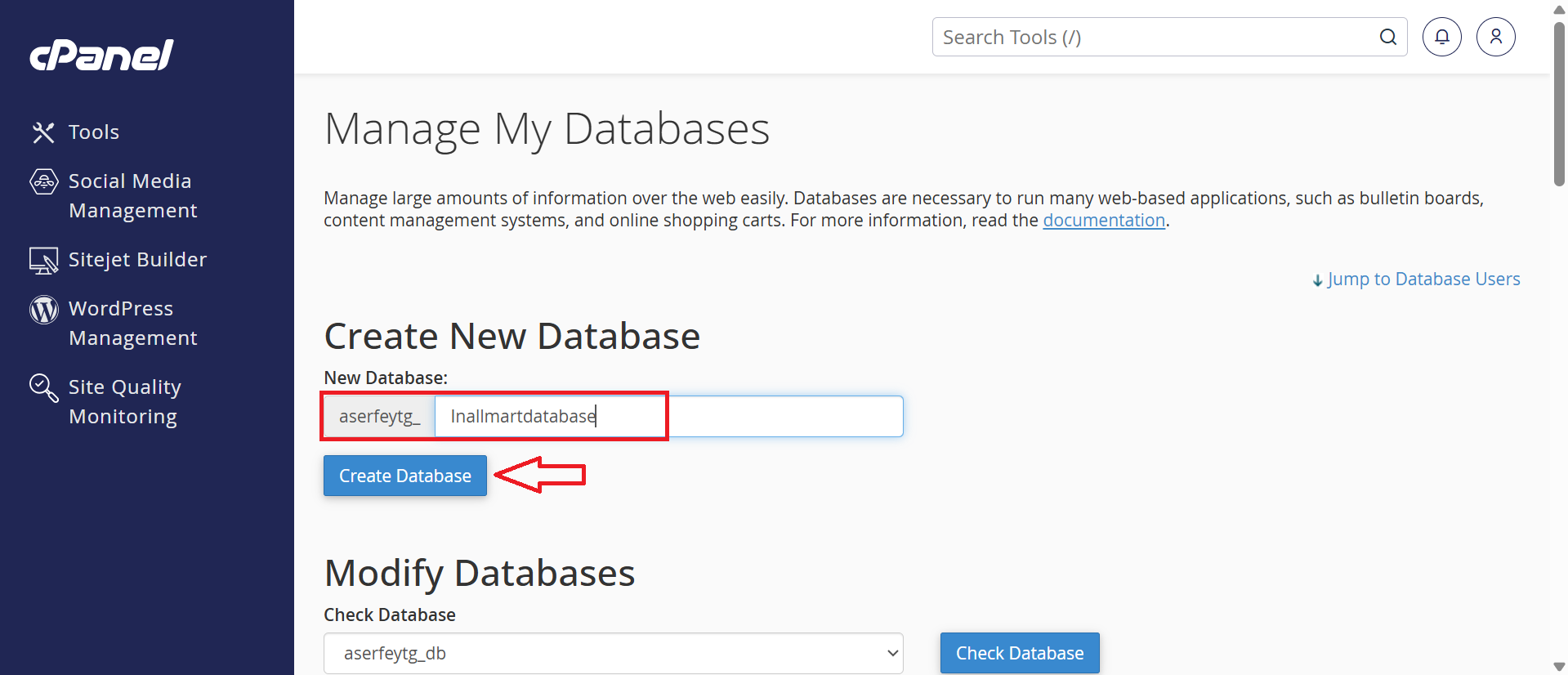The height and width of the screenshot is (675, 1568).
Task: Open notifications bell icon
Action: point(1442,37)
